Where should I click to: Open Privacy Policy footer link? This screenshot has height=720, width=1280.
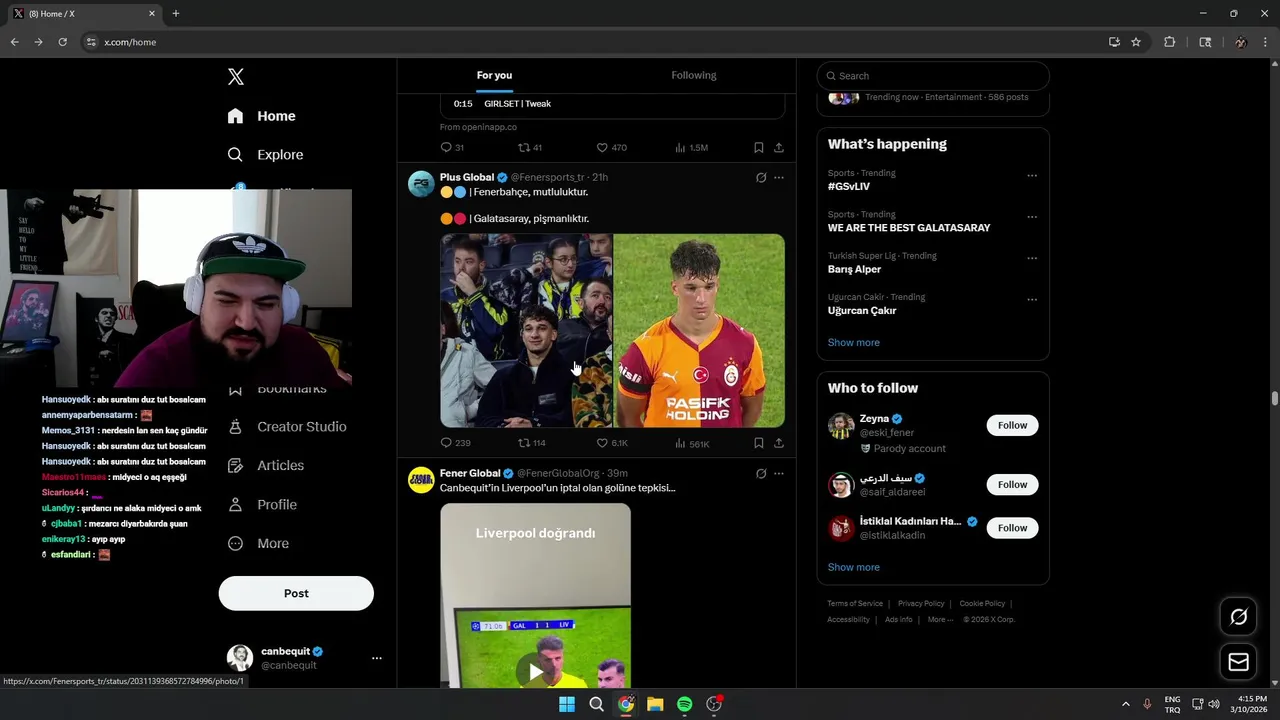coord(921,604)
